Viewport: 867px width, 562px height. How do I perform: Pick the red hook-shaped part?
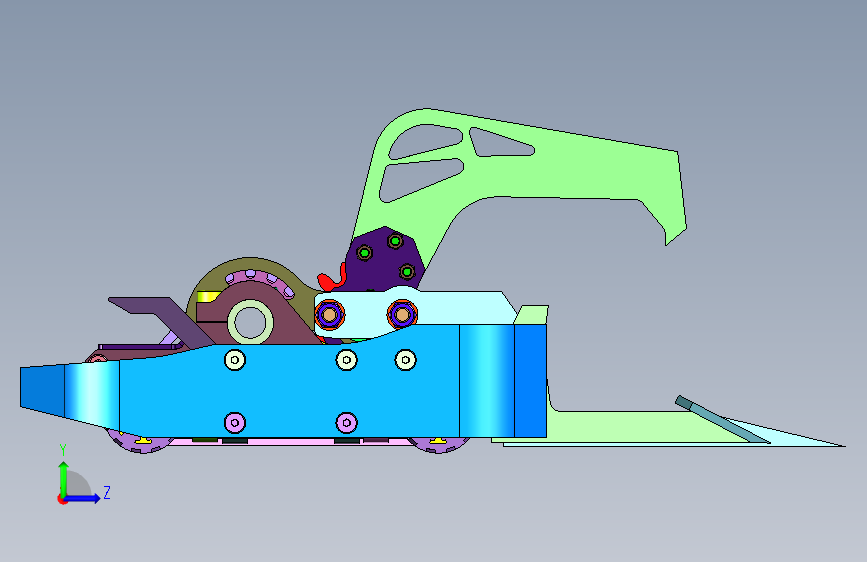point(331,279)
